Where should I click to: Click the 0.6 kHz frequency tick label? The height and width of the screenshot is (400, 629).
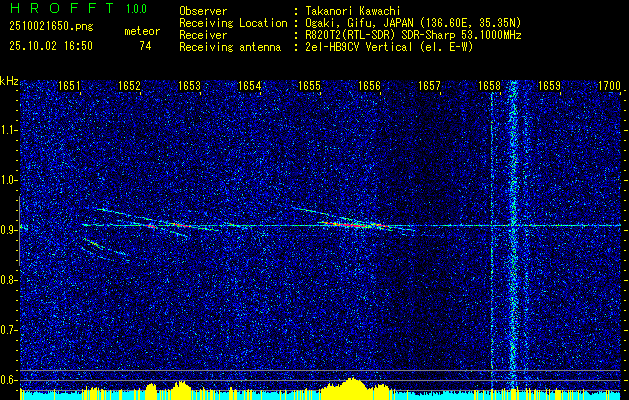click(9, 380)
